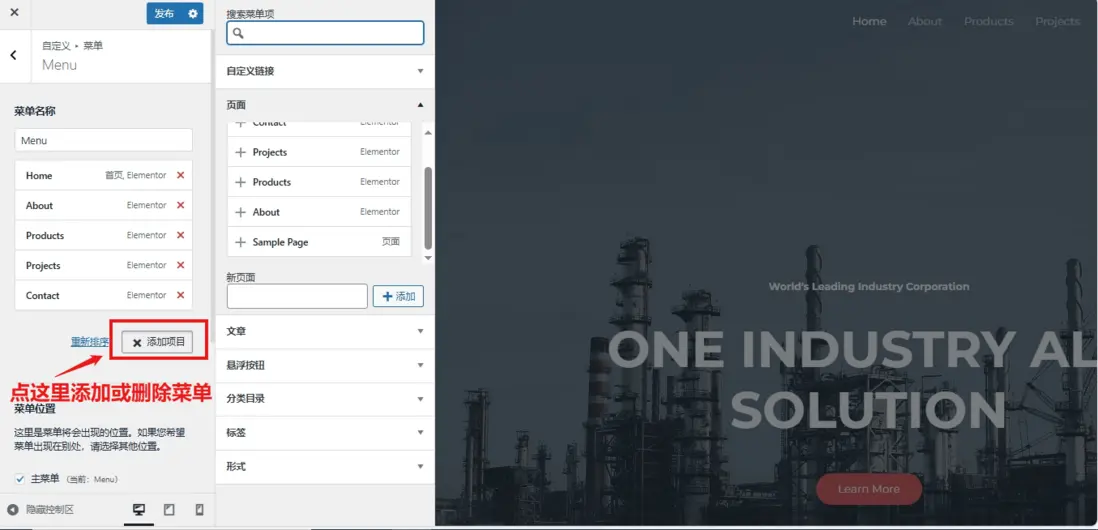Image resolution: width=1098 pixels, height=530 pixels.
Task: Expand the 形式 section
Action: pos(325,466)
